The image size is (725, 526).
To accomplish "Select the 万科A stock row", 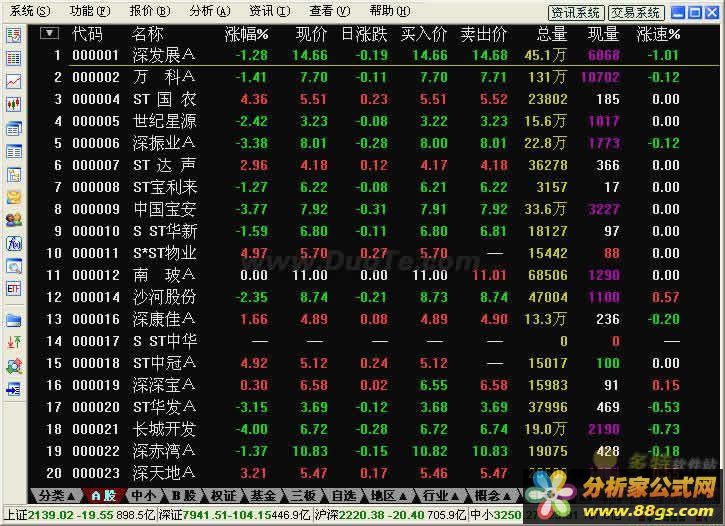I will [375, 77].
